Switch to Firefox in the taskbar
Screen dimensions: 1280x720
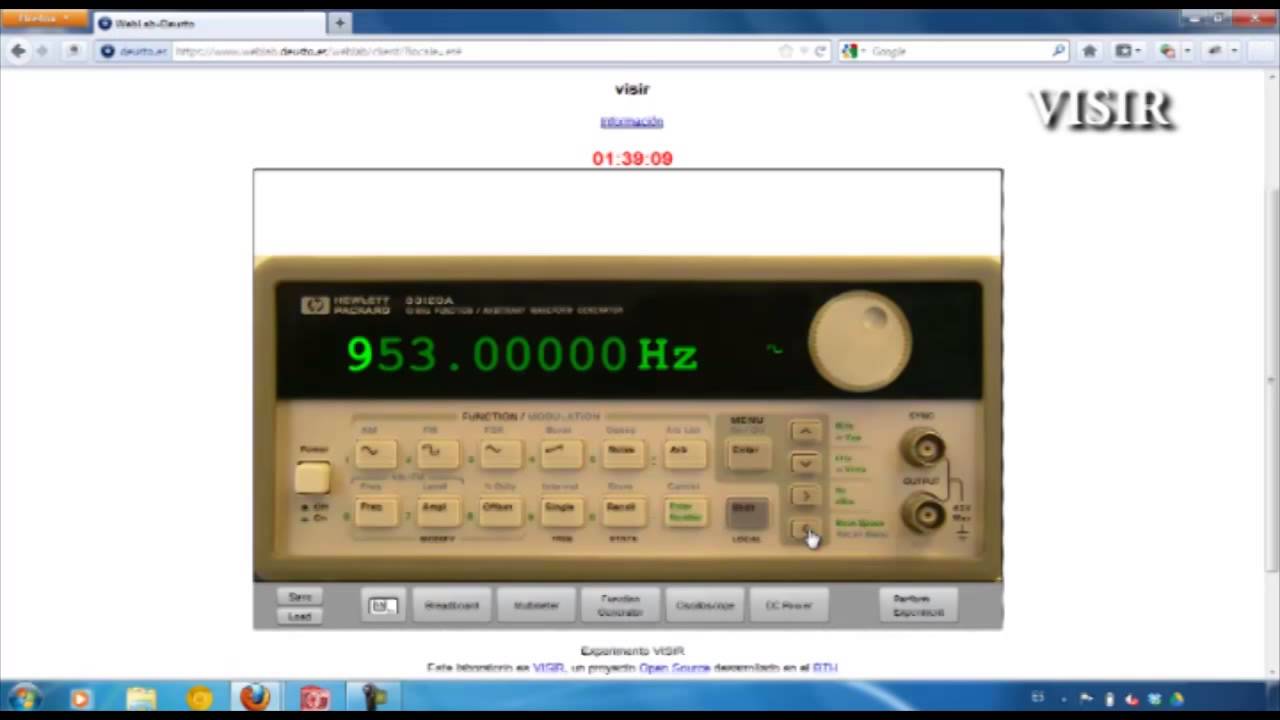tap(255, 698)
